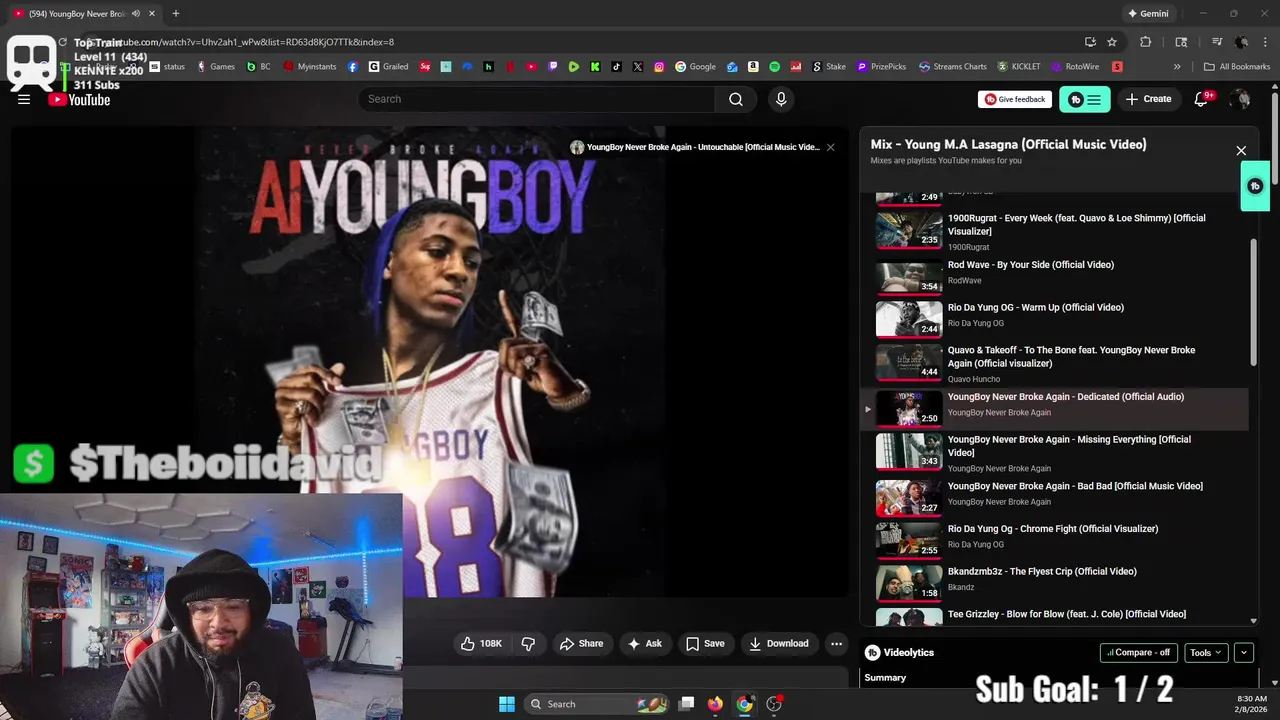Download the video
Viewport: 1280px width, 720px height.
tap(779, 644)
